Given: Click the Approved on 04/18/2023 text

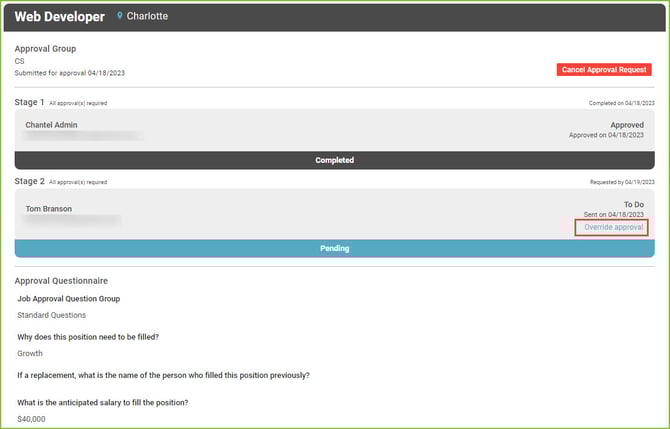Looking at the screenshot, I should 606,135.
